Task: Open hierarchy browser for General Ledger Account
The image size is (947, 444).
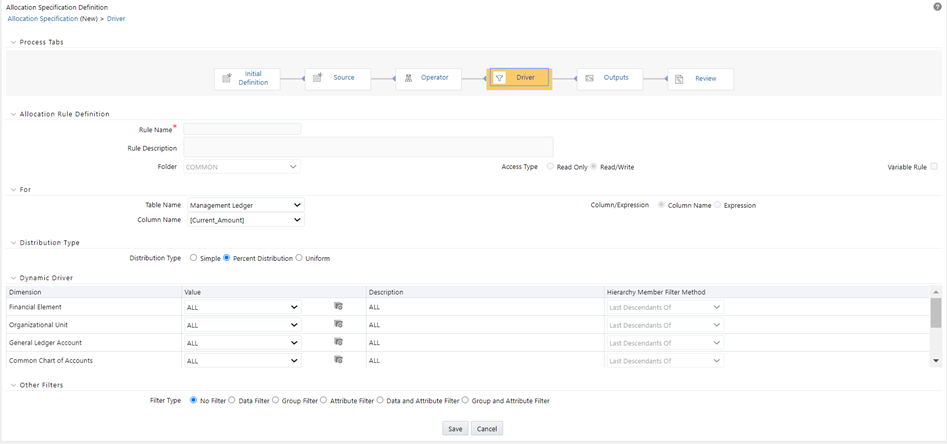Action: point(338,342)
